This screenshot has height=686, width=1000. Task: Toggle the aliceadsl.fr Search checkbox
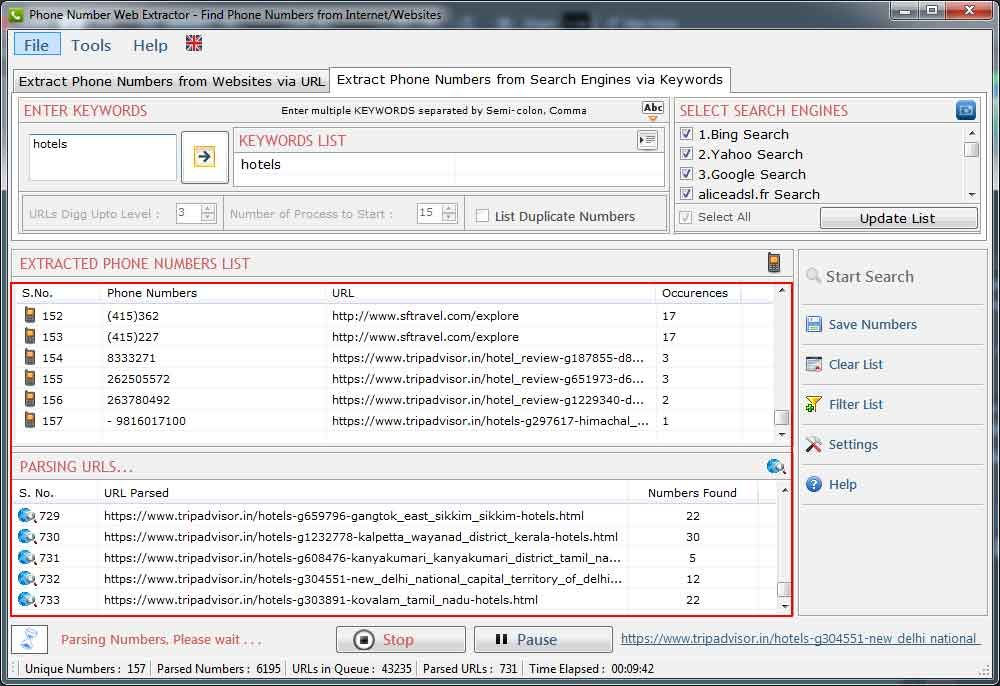[x=686, y=193]
